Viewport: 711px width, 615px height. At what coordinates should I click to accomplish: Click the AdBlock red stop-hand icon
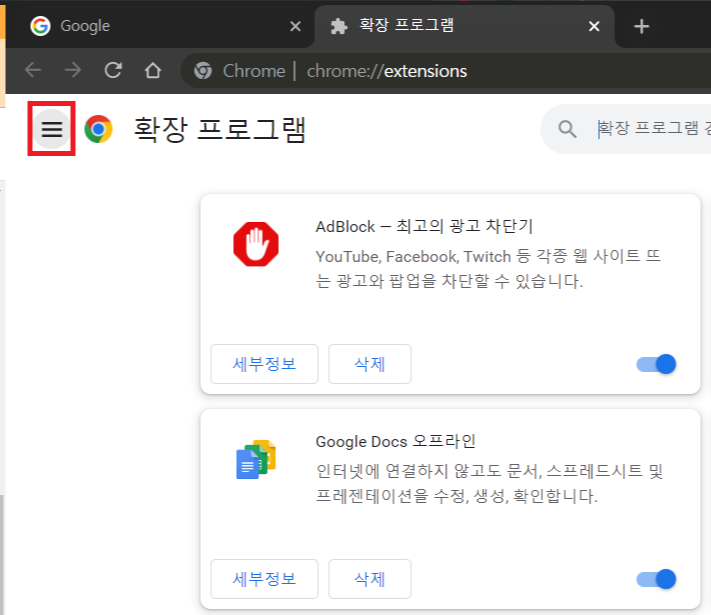[256, 244]
